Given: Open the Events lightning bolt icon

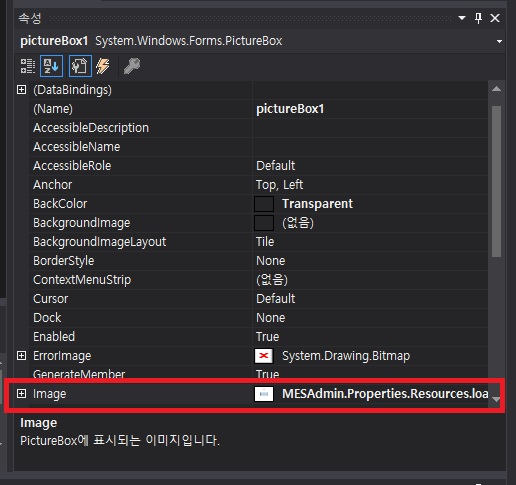Looking at the screenshot, I should tap(103, 66).
